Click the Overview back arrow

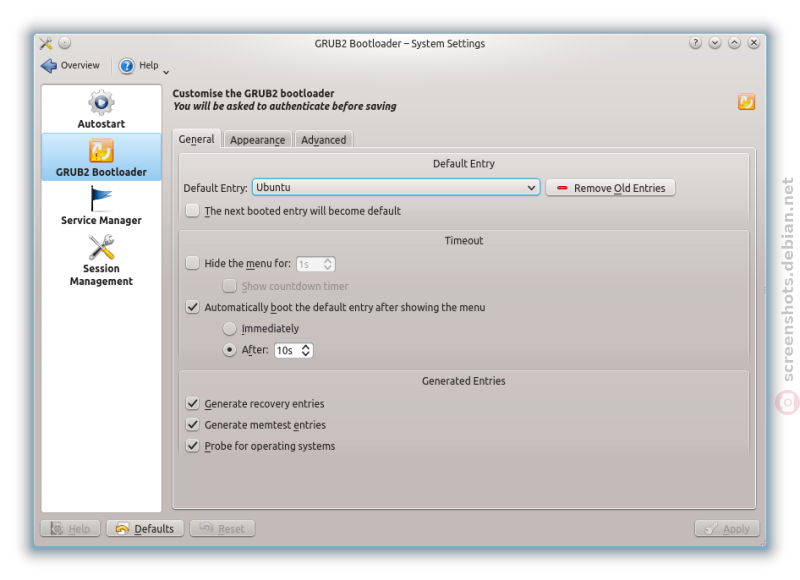click(x=49, y=65)
